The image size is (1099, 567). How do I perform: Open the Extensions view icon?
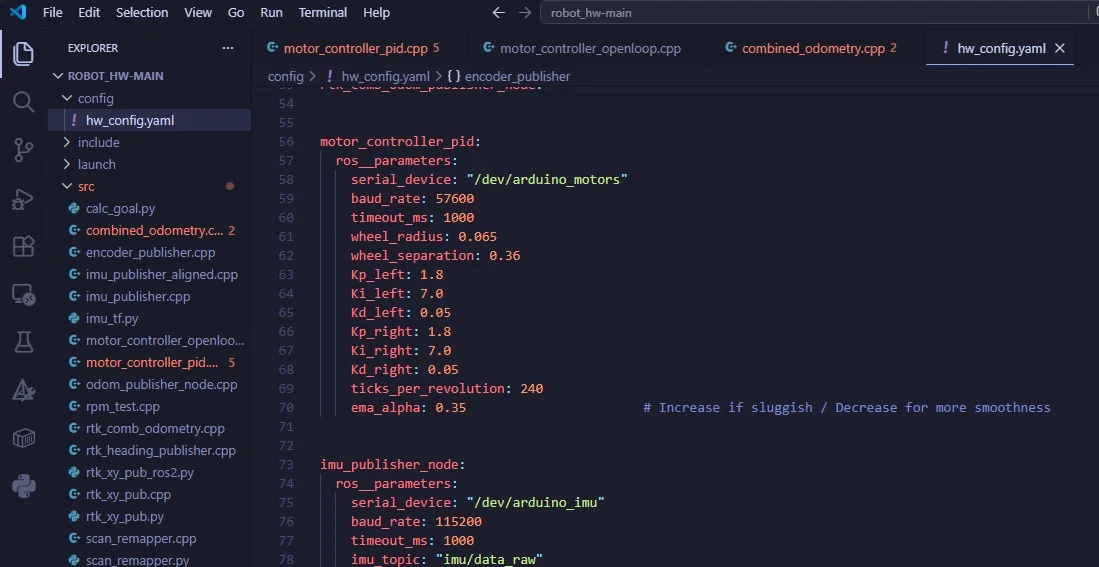tap(23, 247)
